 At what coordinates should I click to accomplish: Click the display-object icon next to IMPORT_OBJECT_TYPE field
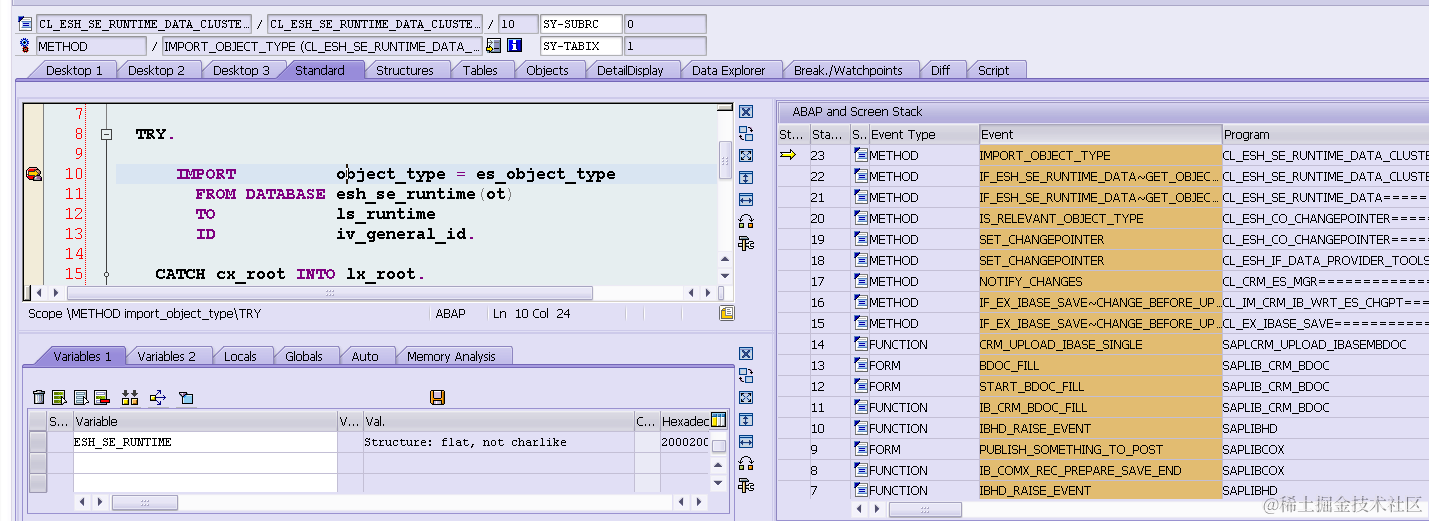pyautogui.click(x=493, y=46)
